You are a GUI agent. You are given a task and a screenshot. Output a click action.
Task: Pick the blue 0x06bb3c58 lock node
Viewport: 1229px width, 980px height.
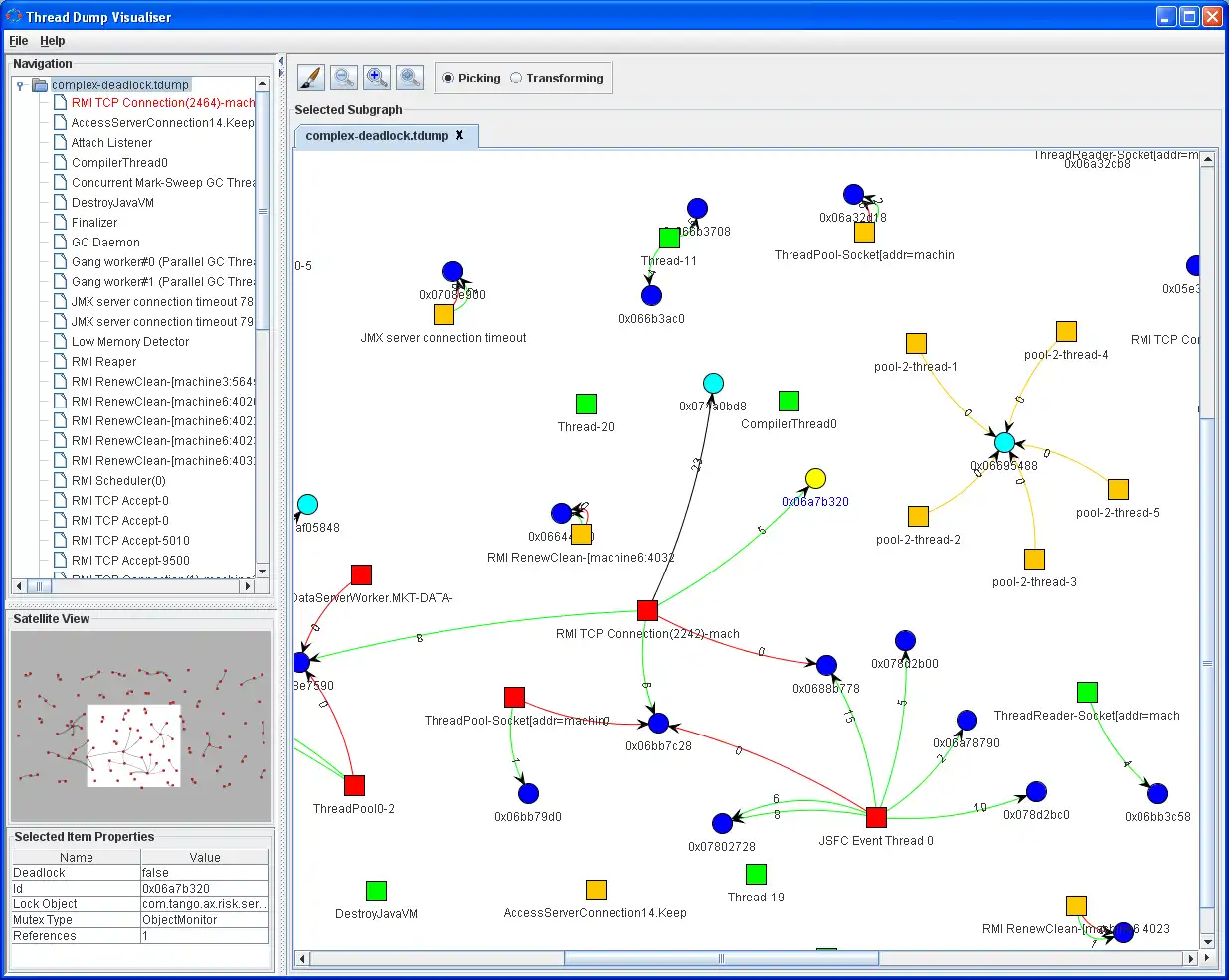pyautogui.click(x=1157, y=793)
